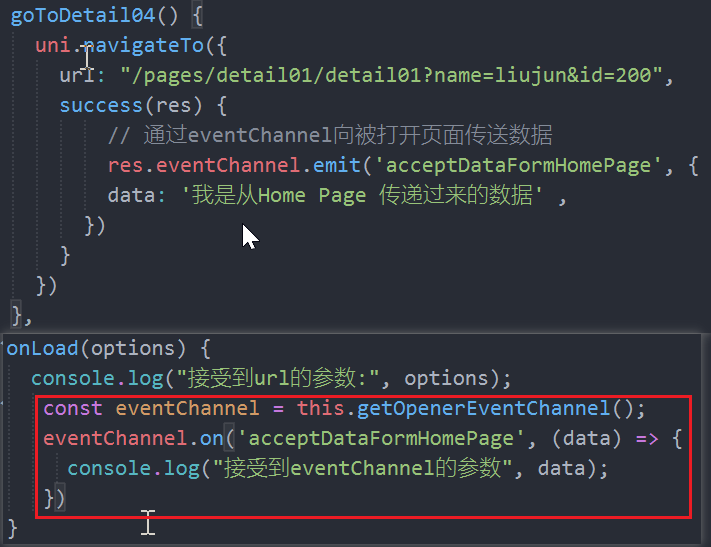Screen dimensions: 711x547
Task: Click the 'acceptDataFormHomePage' string in eventChannel.on
Action: 381,439
